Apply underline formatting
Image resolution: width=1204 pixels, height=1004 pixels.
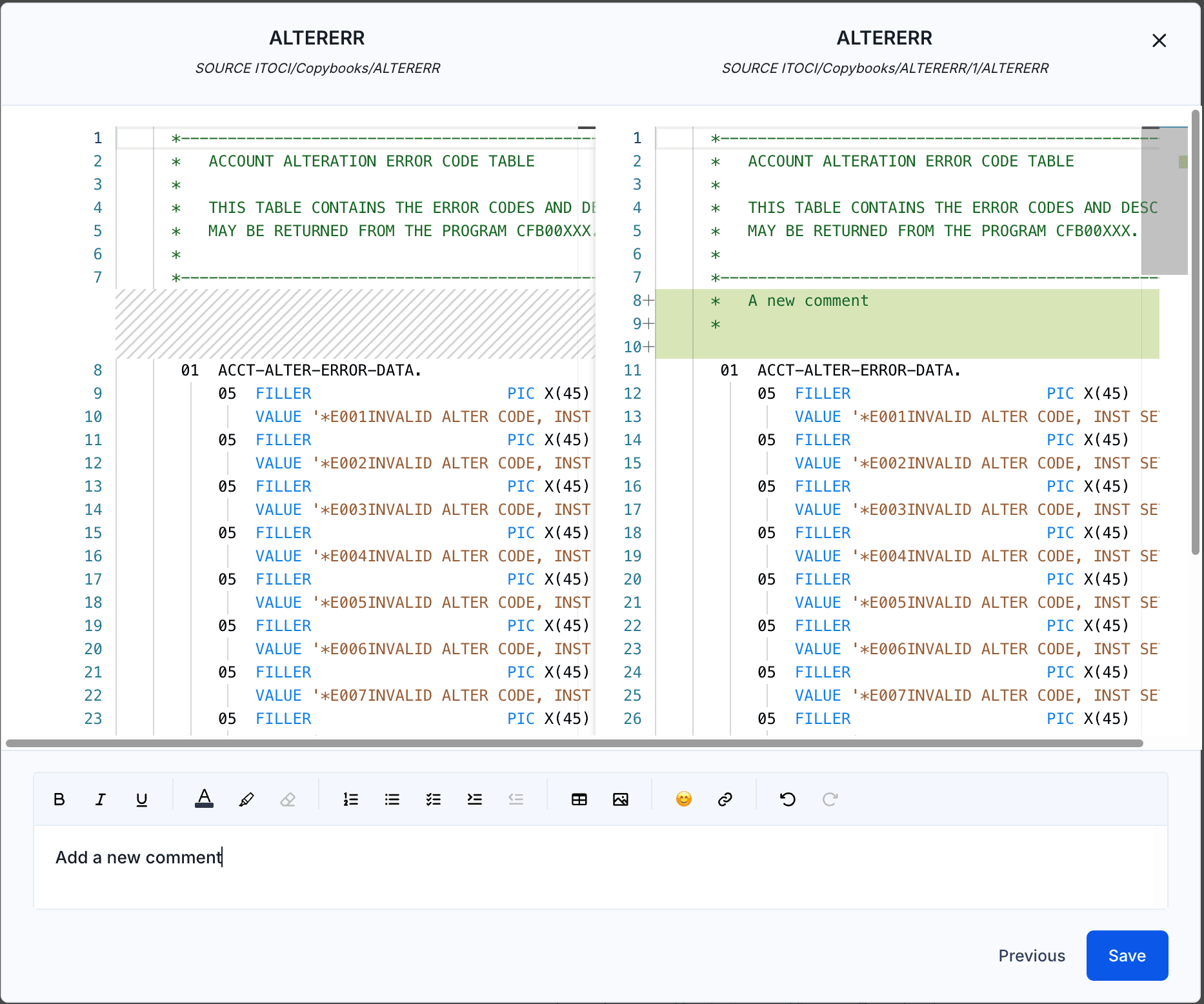tap(141, 799)
